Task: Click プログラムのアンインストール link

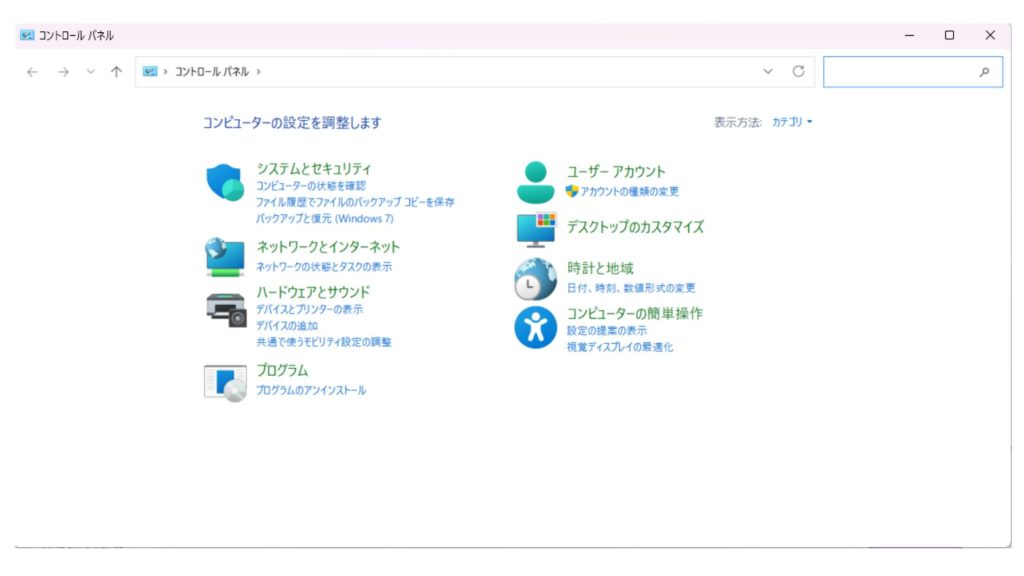Action: [x=311, y=391]
